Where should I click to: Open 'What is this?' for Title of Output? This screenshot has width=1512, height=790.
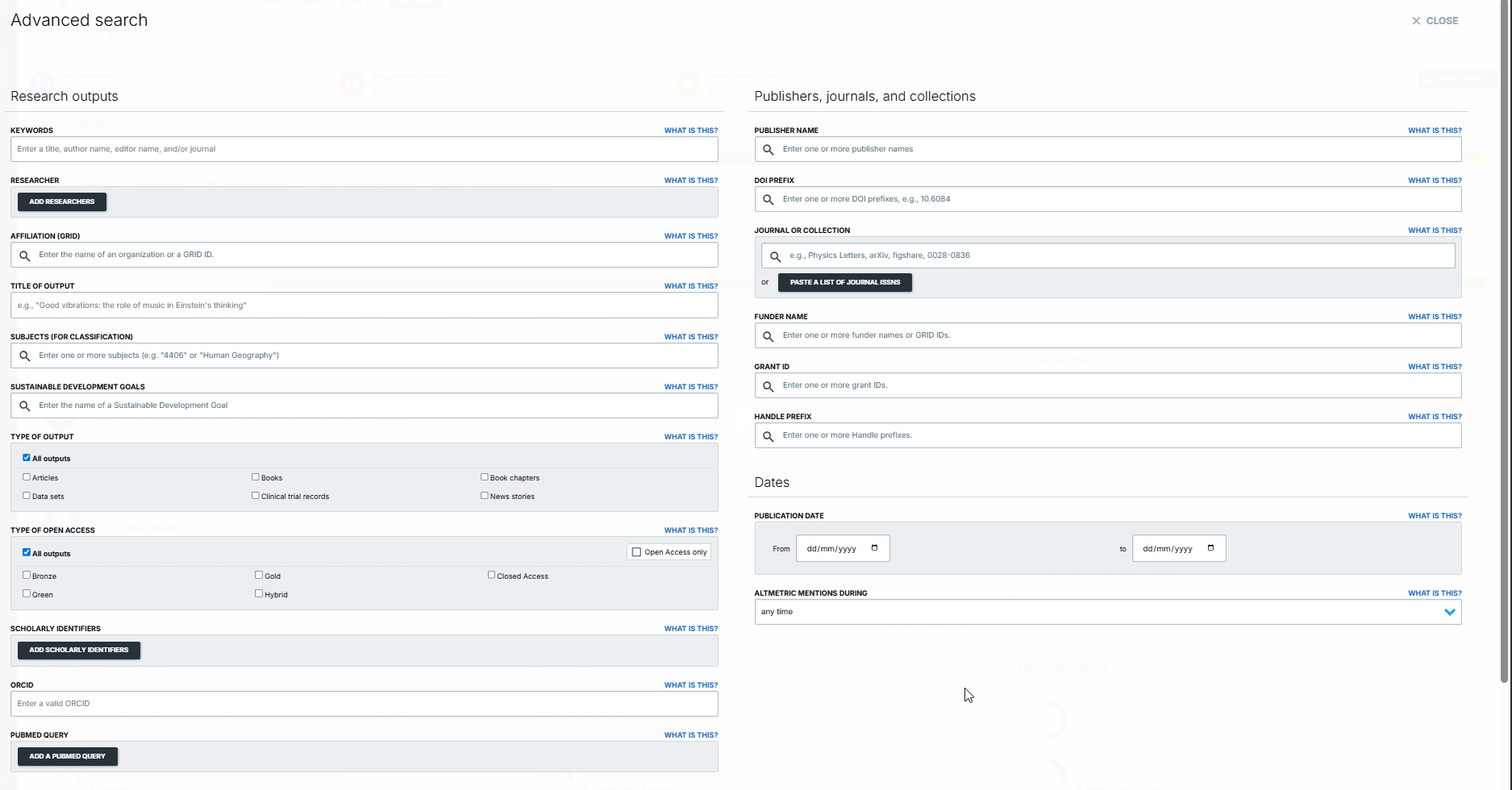tap(691, 286)
